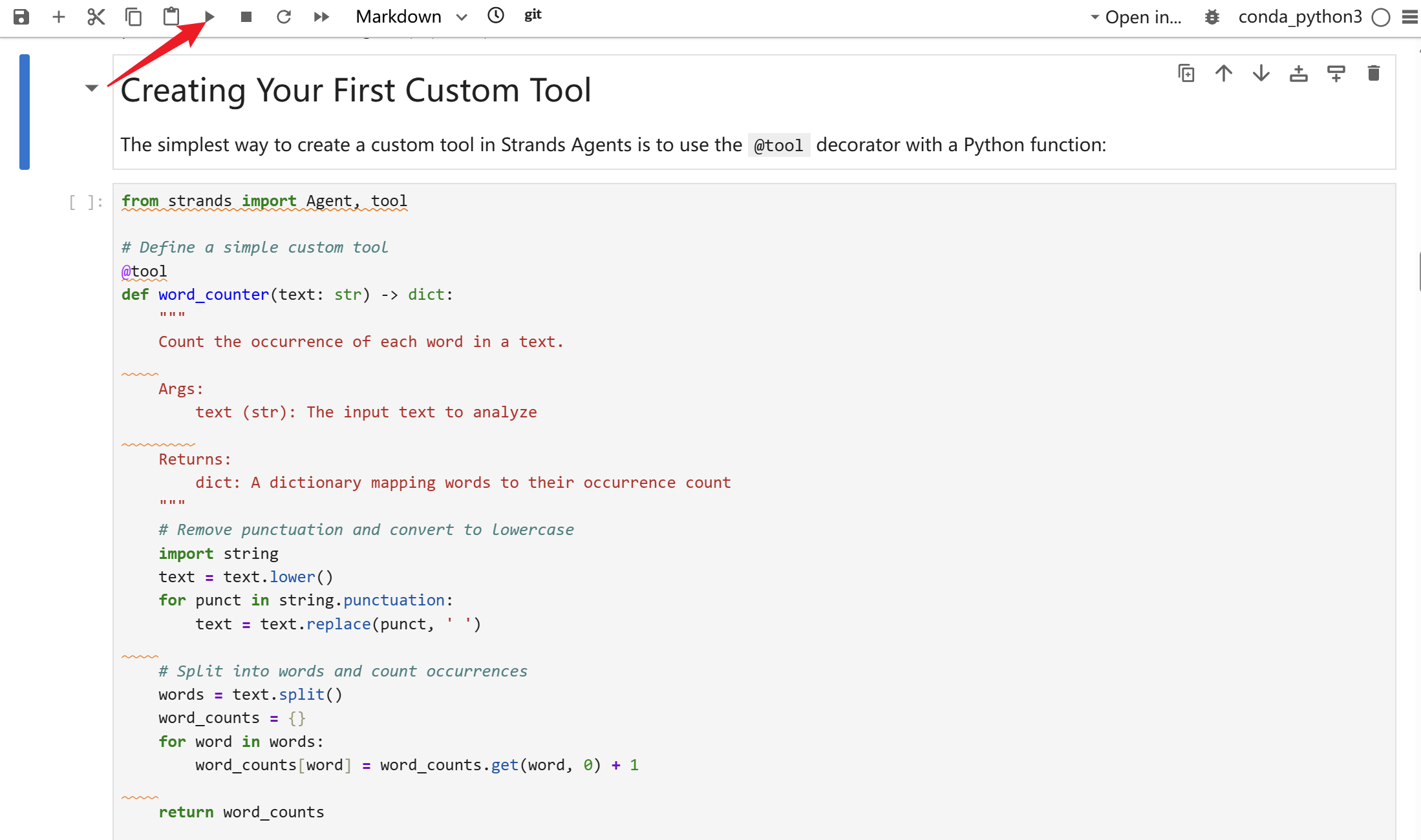Click the def word_counter function definition
Image resolution: width=1421 pixels, height=840 pixels.
[288, 295]
